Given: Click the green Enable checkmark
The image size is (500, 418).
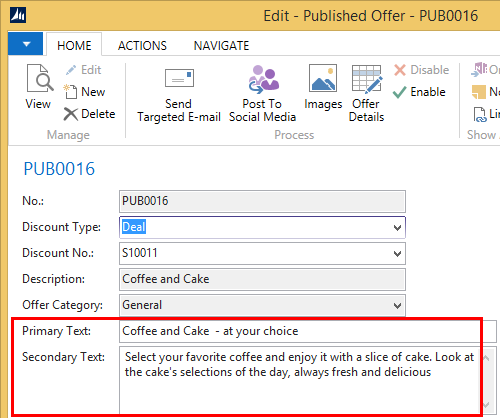Looking at the screenshot, I should click(399, 92).
